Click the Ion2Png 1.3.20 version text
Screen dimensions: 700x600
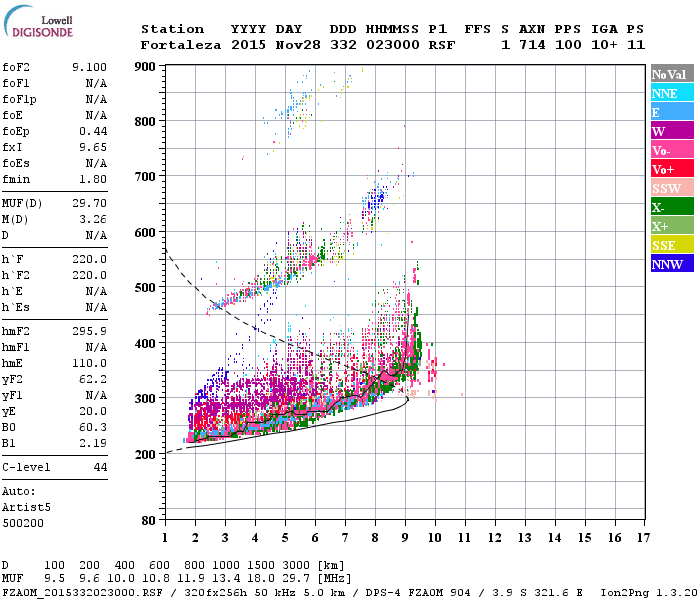[x=649, y=592]
